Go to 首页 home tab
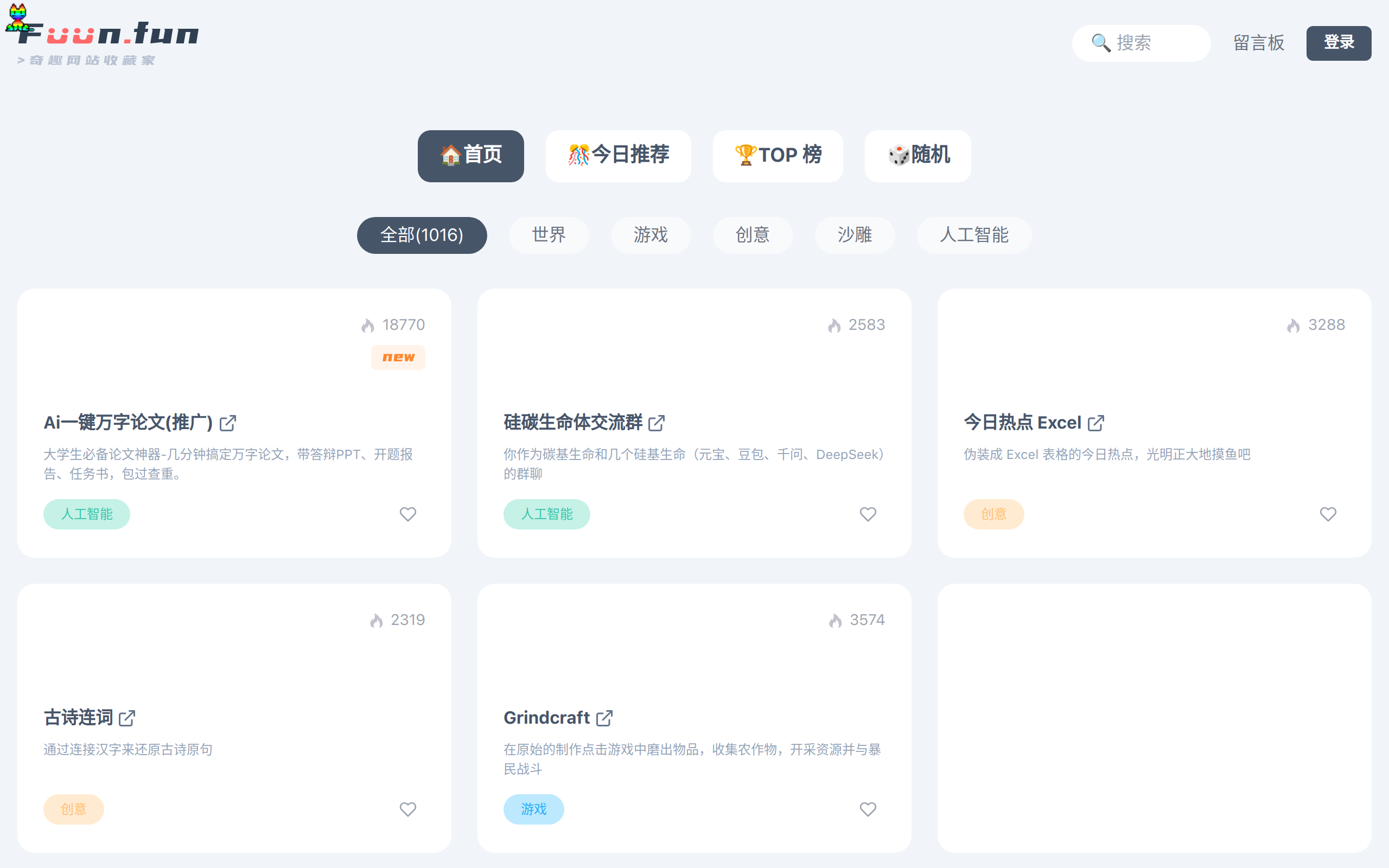 (x=470, y=156)
